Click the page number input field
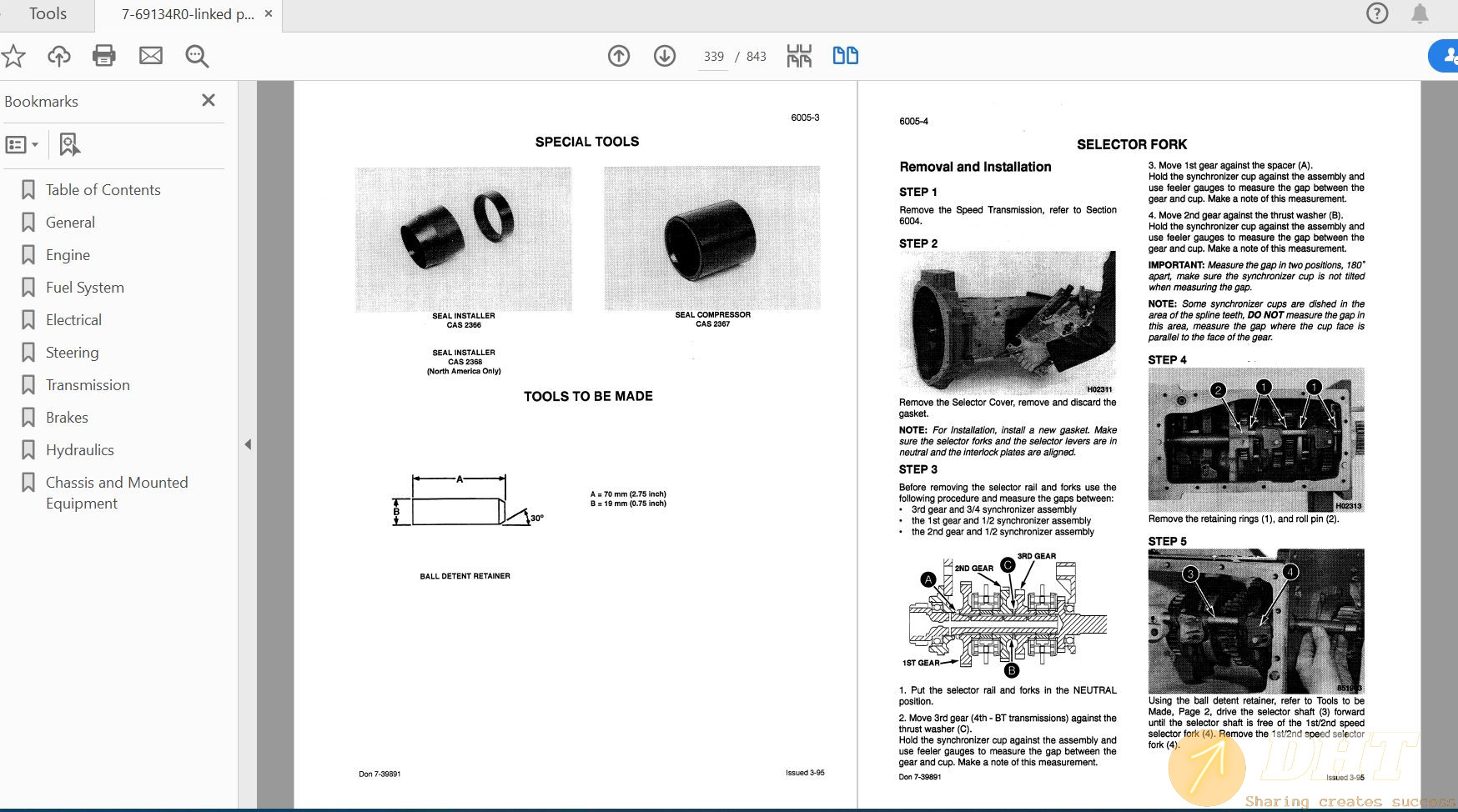1458x812 pixels. pyautogui.click(x=713, y=57)
